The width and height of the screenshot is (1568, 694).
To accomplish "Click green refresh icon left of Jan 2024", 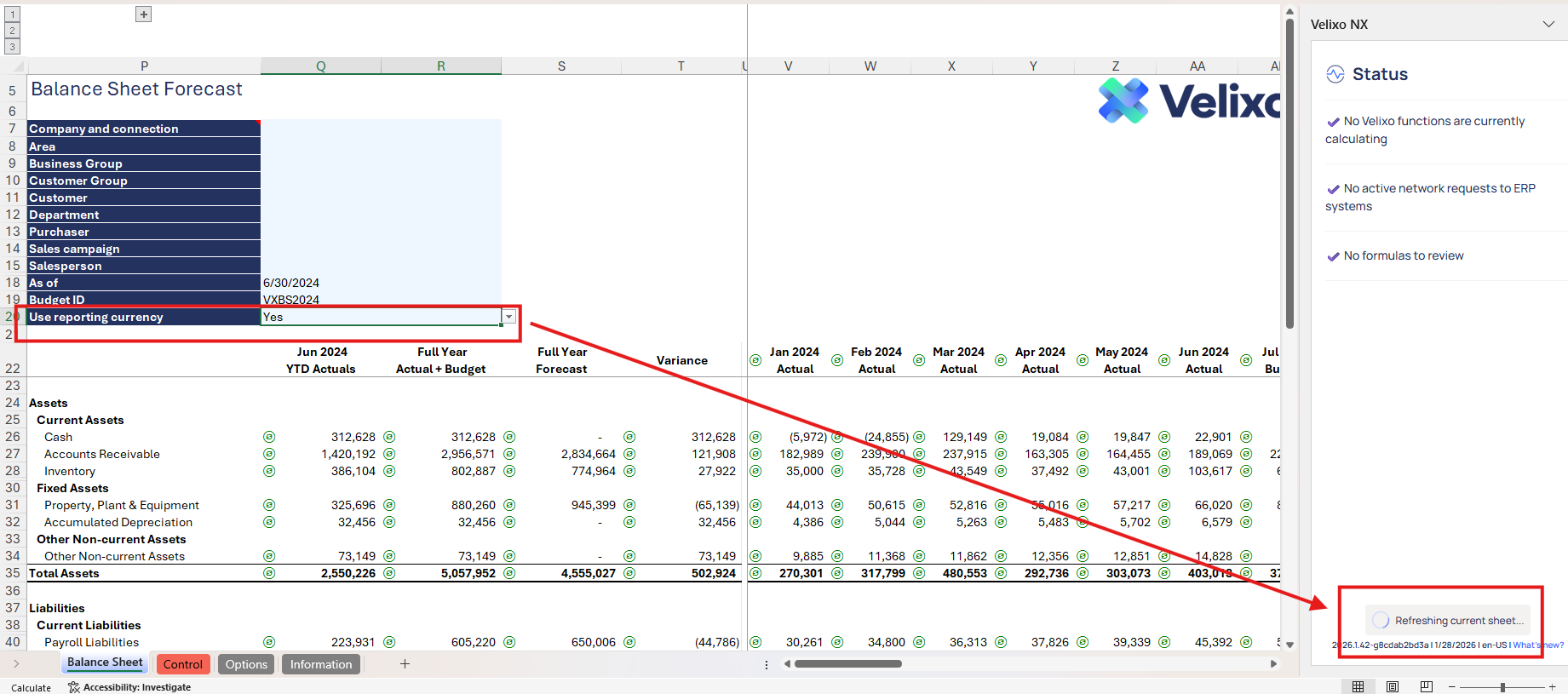I will click(x=755, y=360).
